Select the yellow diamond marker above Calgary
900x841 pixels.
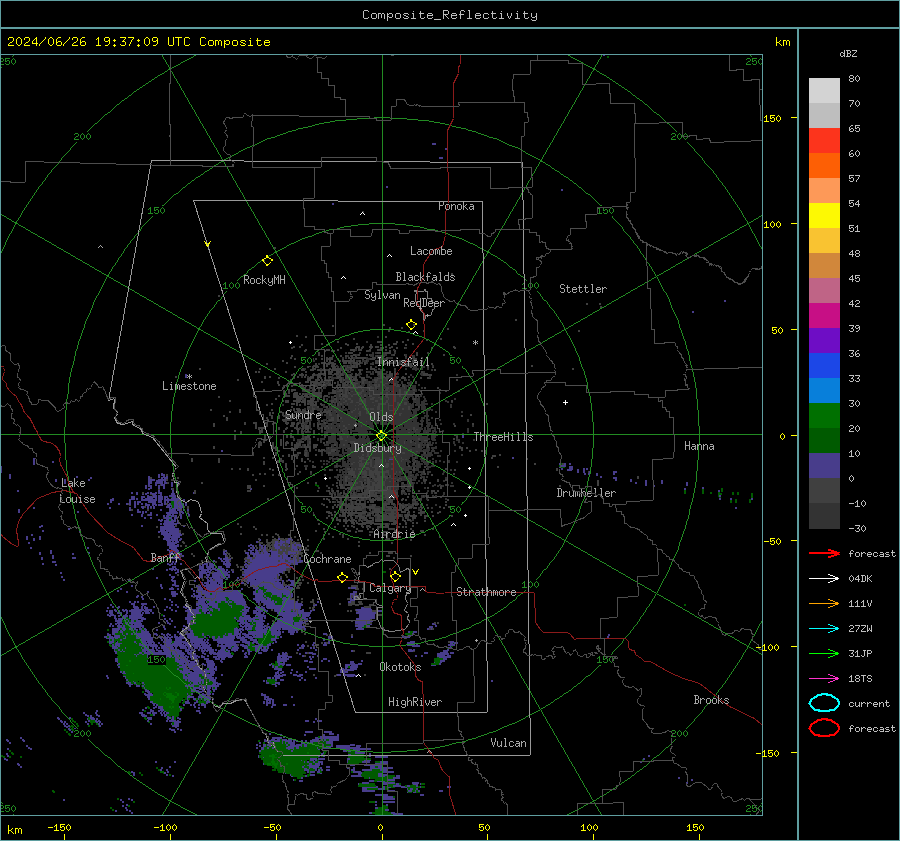click(395, 576)
